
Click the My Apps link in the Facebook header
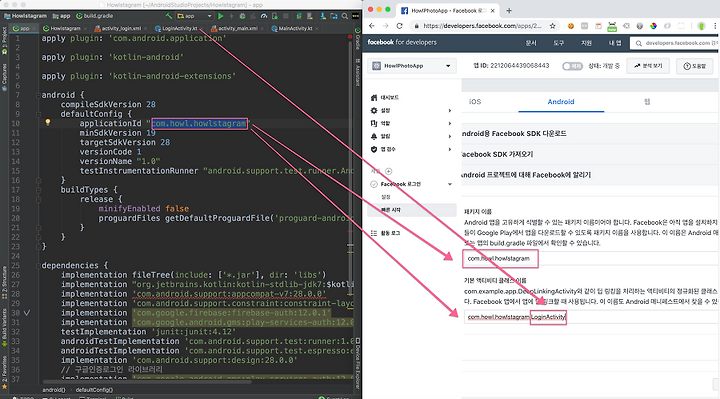615,43
